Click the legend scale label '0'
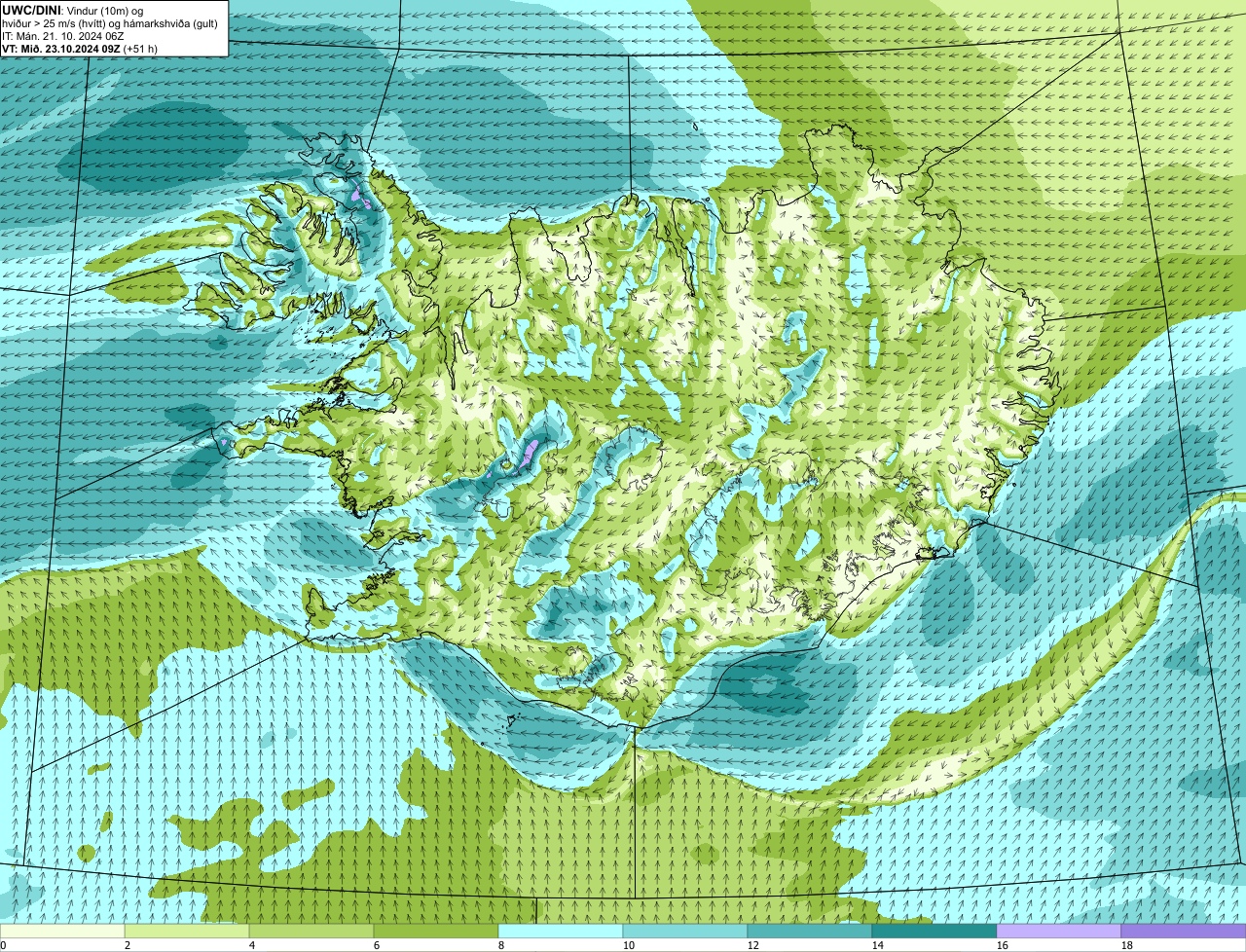Screen dimensions: 1246x952 point(3,945)
